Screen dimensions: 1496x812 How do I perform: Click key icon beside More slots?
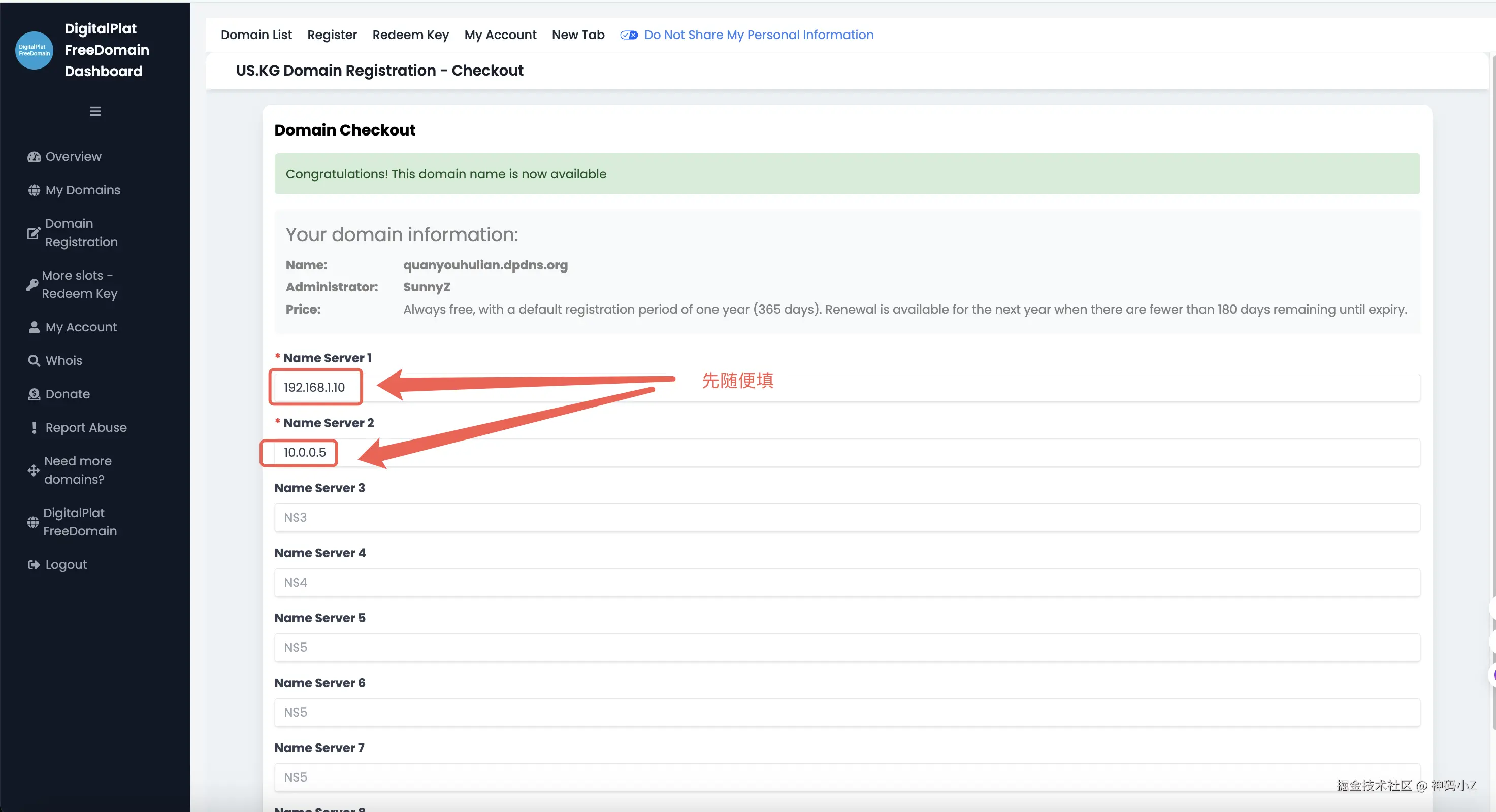pos(32,284)
